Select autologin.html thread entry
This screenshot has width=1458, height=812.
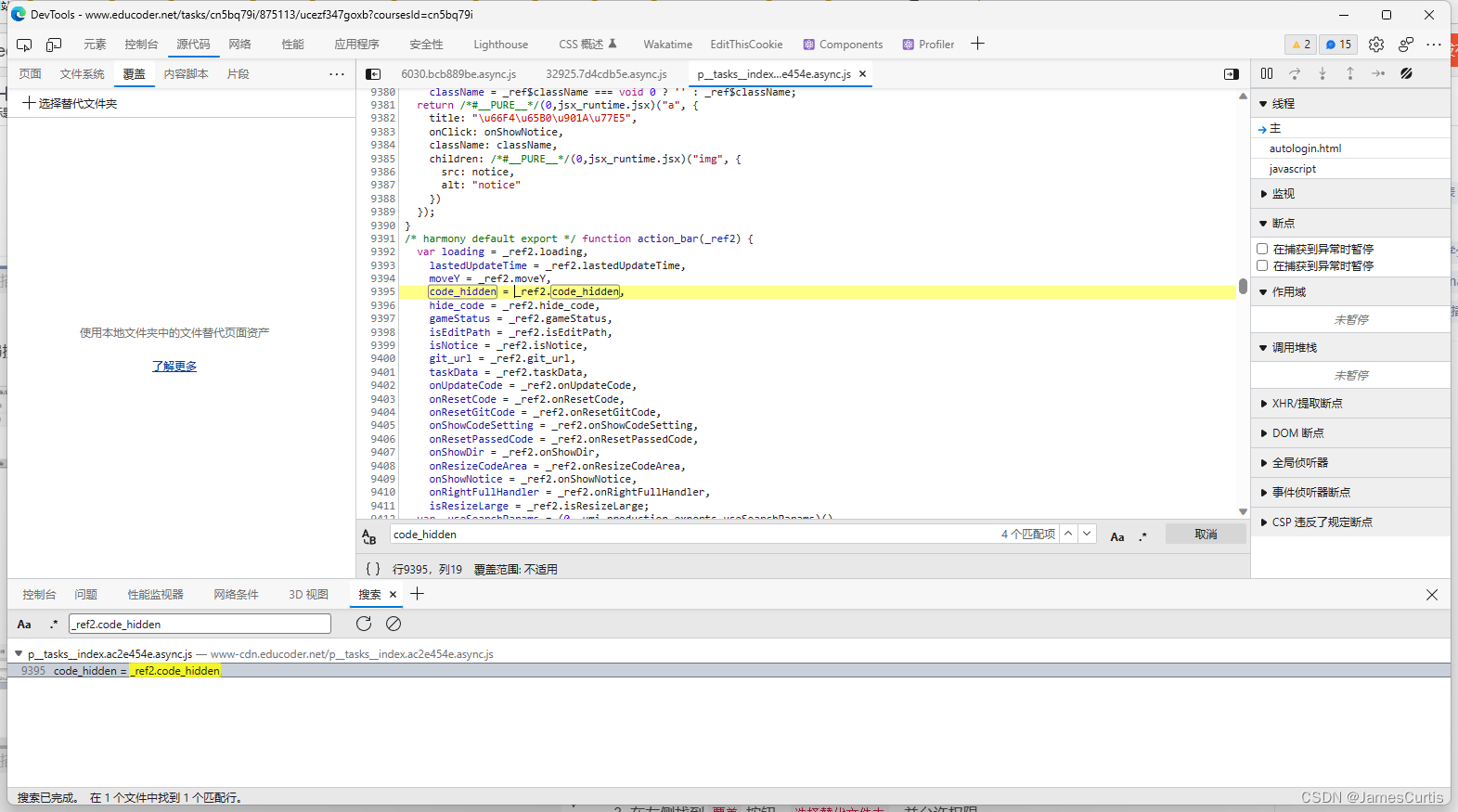pos(1305,148)
